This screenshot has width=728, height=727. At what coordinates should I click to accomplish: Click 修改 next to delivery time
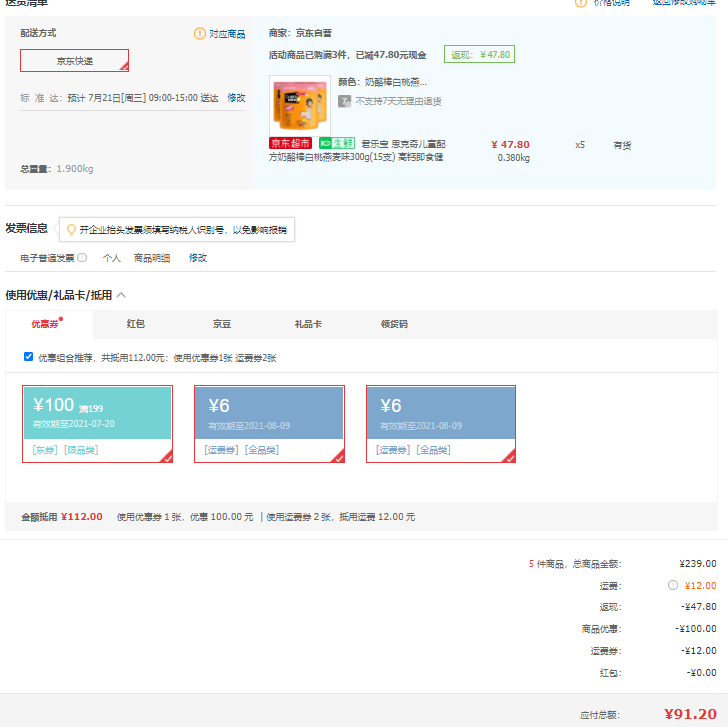(236, 98)
